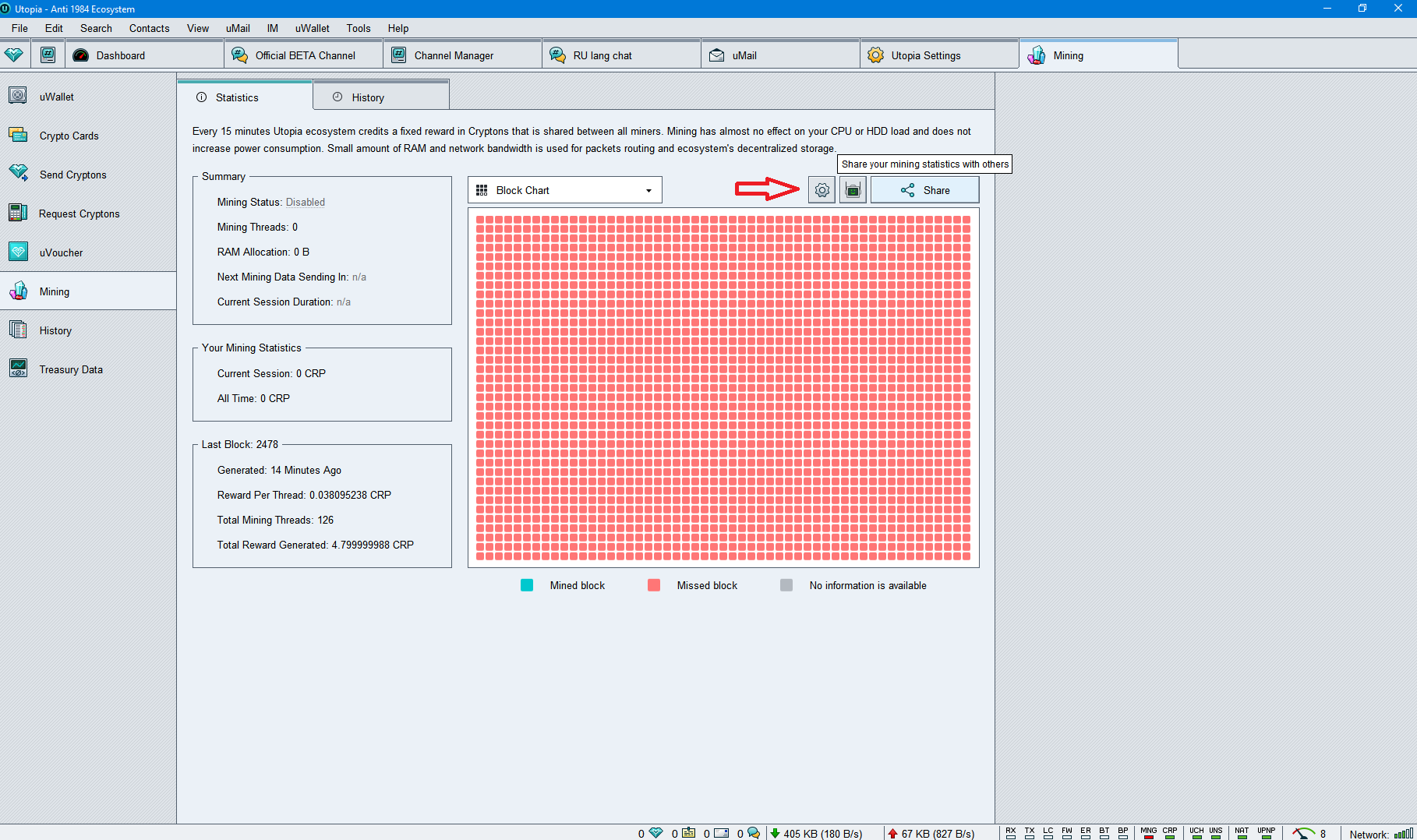This screenshot has width=1417, height=840.
Task: Open the Official BETA Channel tab
Action: 305,55
